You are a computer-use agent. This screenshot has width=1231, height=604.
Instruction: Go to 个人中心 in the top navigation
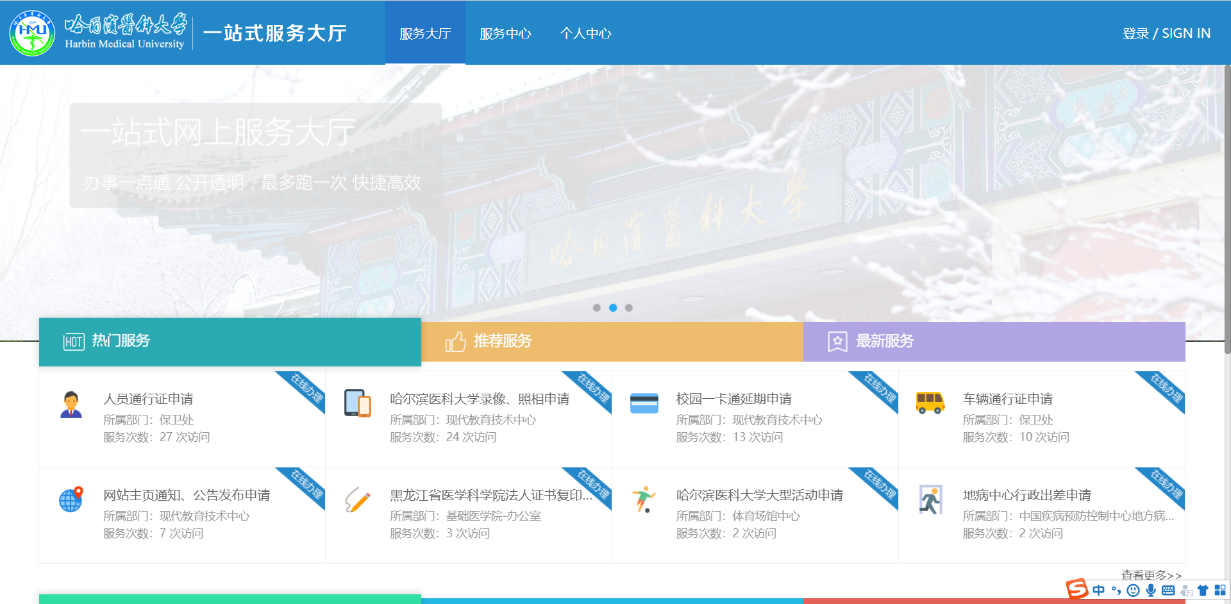click(x=585, y=33)
